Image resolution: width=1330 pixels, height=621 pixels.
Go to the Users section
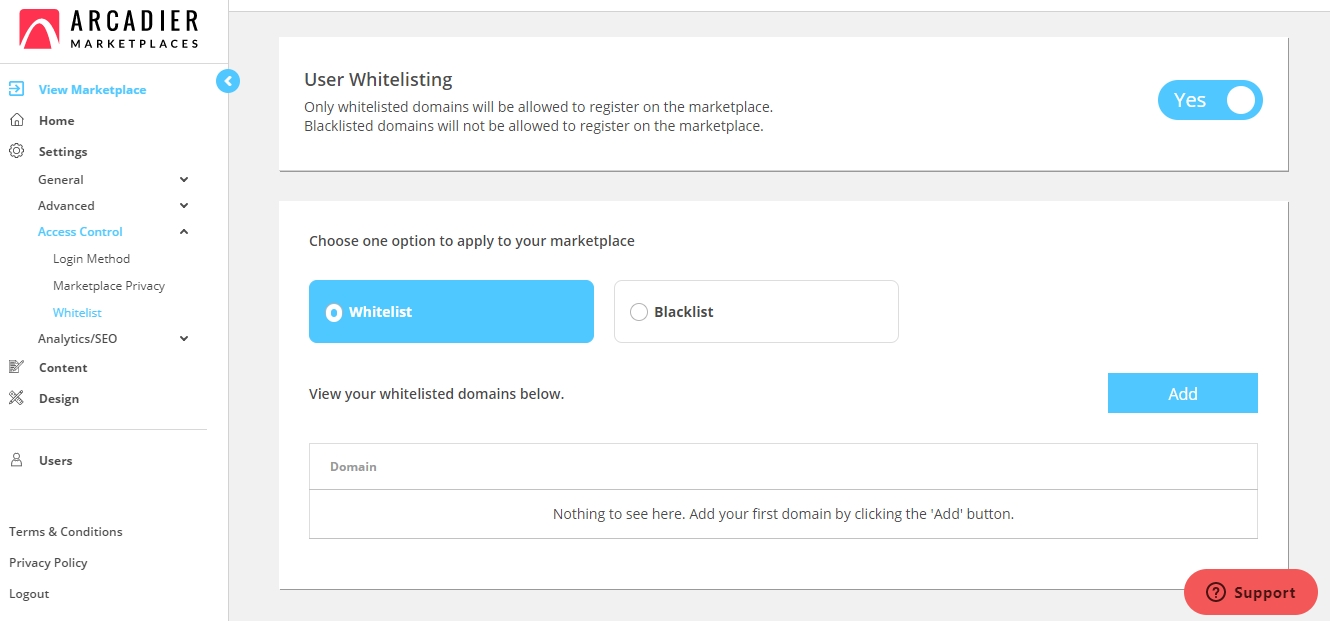[56, 461]
